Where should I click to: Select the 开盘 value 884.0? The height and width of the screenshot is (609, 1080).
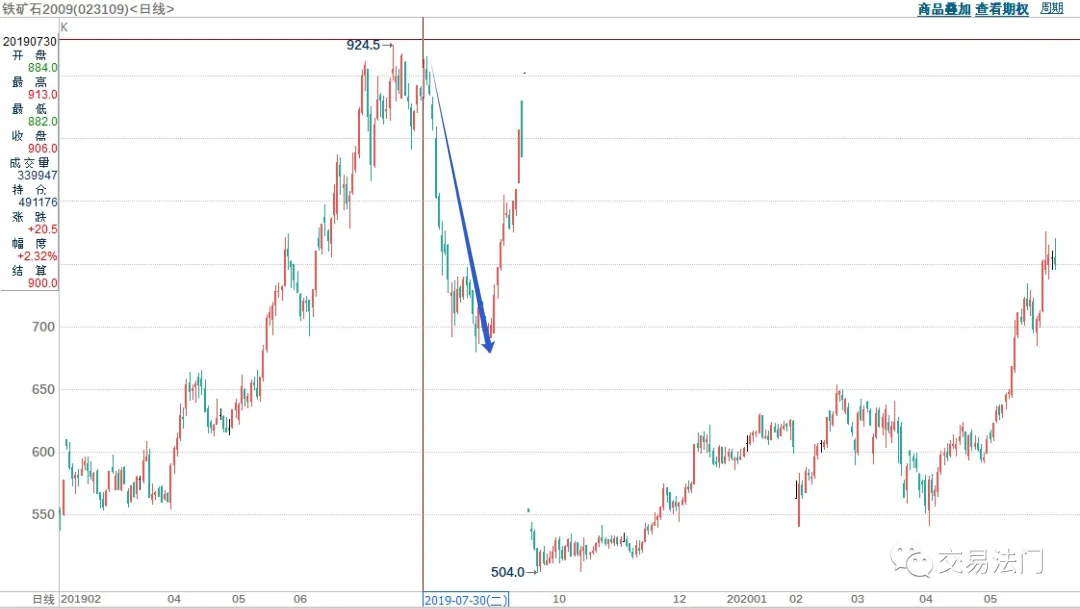[x=43, y=68]
